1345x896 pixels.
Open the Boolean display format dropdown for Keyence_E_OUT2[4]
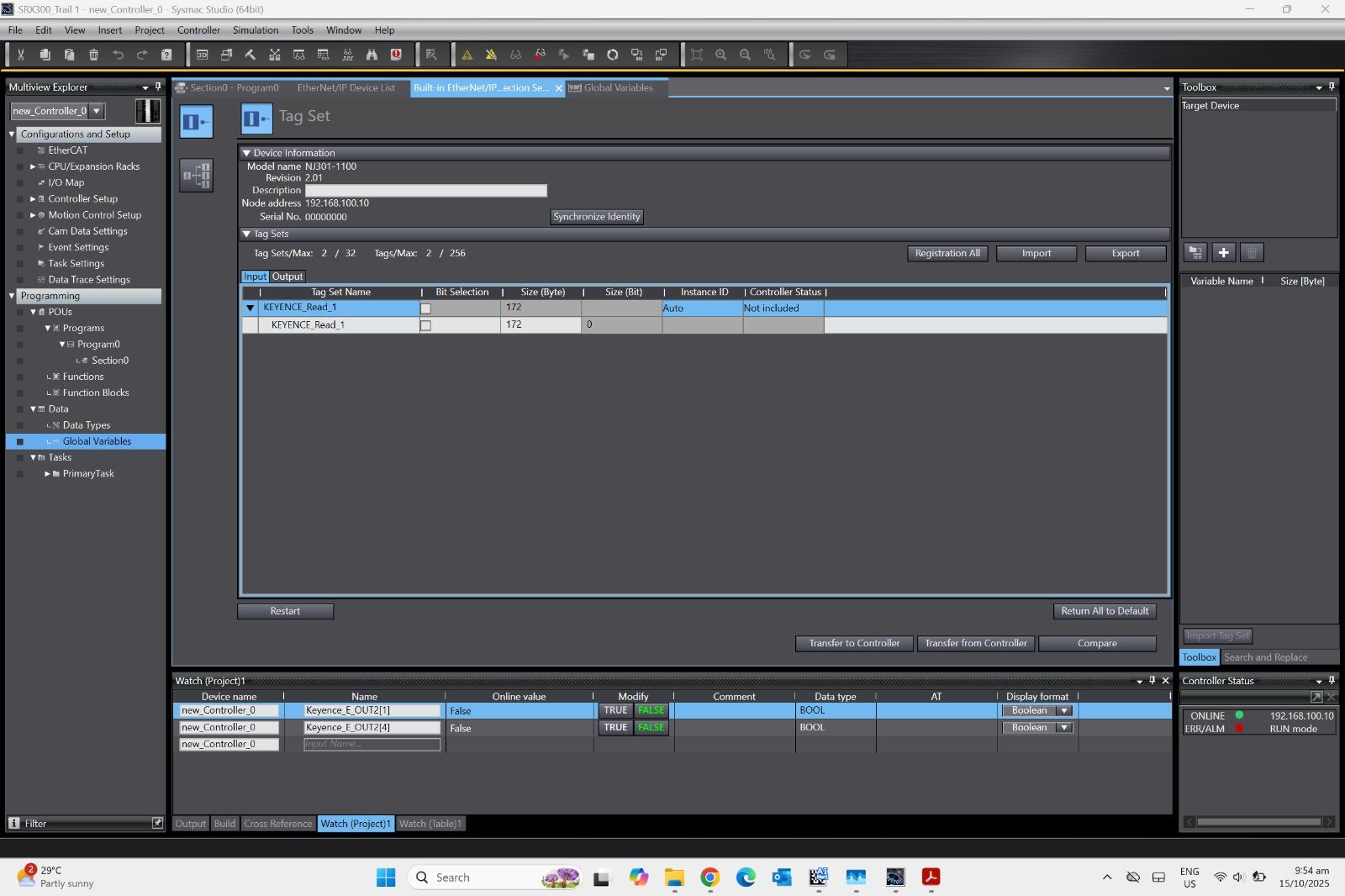1064,728
